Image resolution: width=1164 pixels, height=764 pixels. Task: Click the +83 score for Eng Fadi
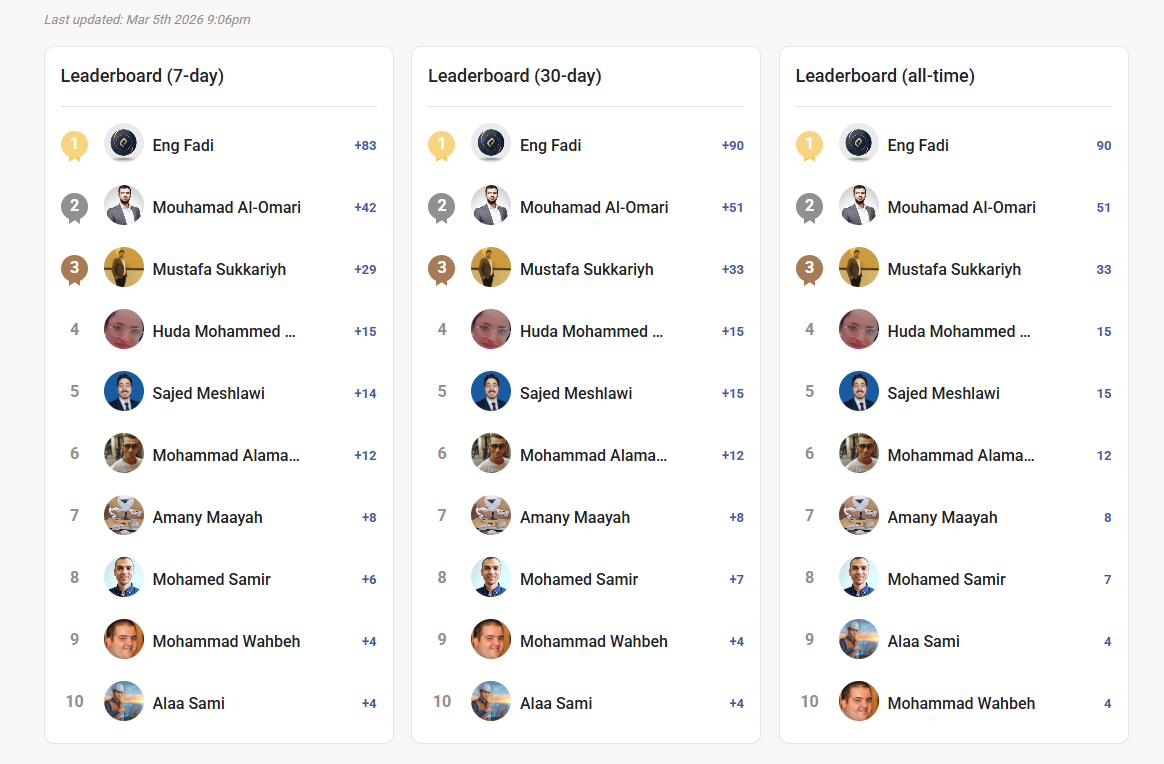pyautogui.click(x=365, y=146)
